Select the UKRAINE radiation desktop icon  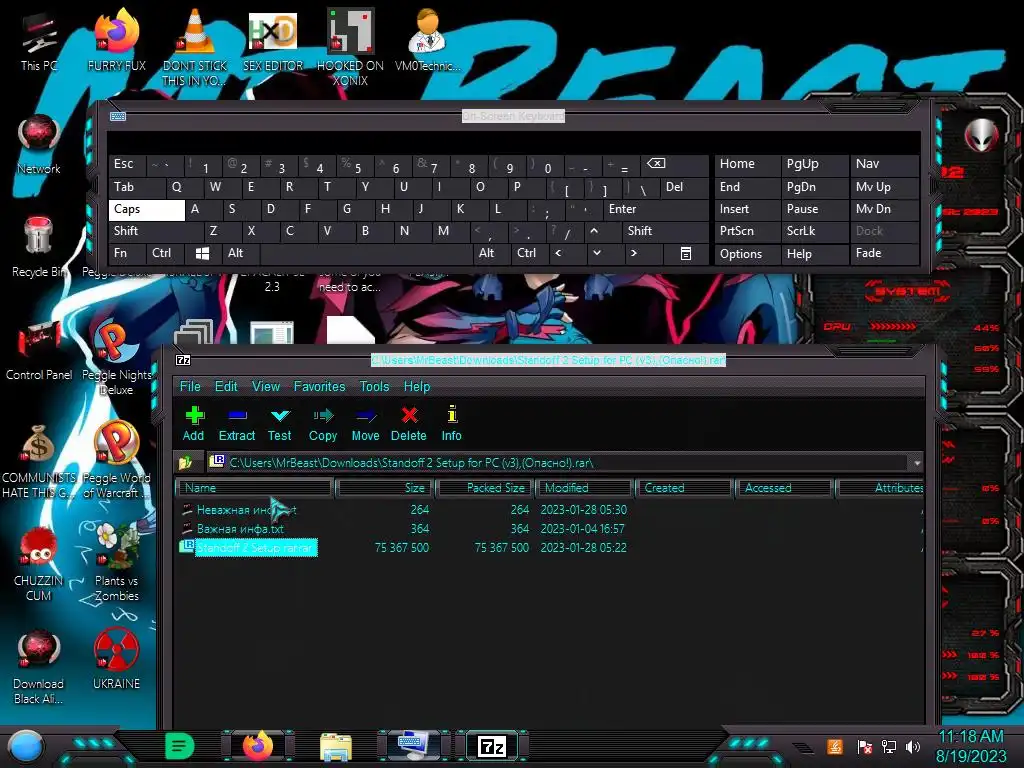[x=117, y=658]
